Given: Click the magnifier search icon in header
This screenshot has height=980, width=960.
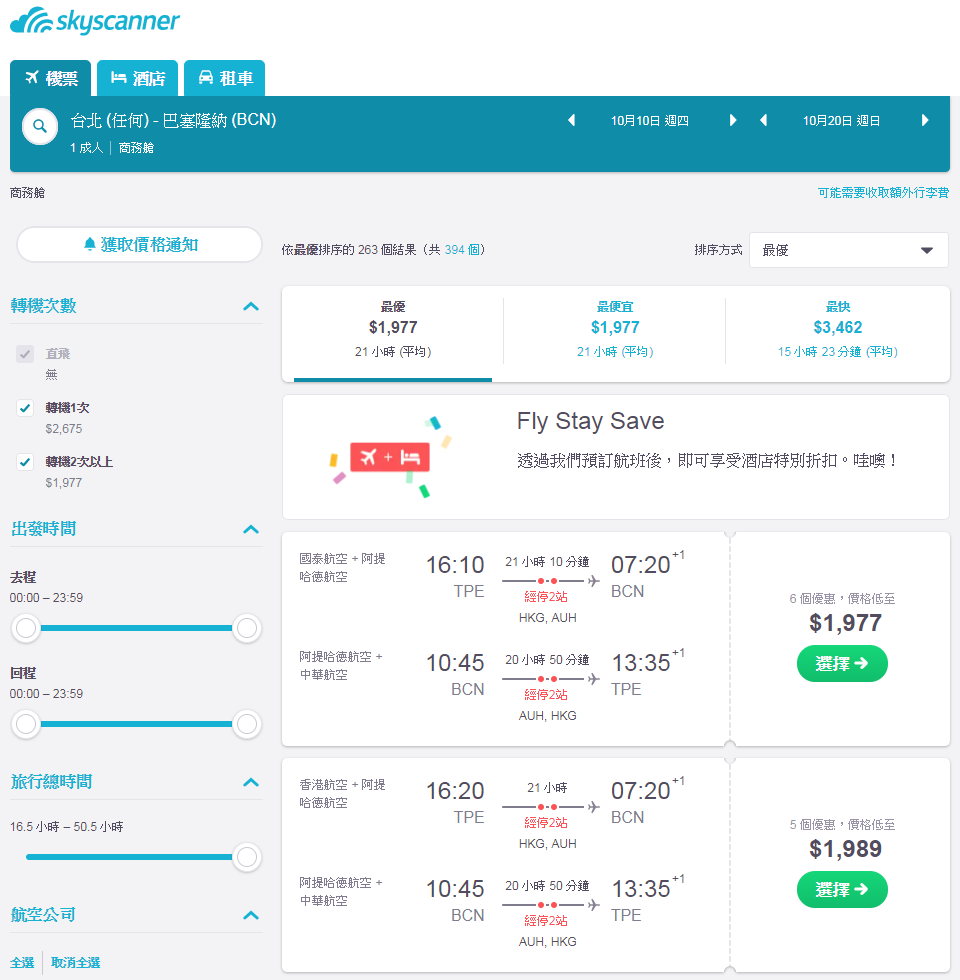Looking at the screenshot, I should point(40,127).
